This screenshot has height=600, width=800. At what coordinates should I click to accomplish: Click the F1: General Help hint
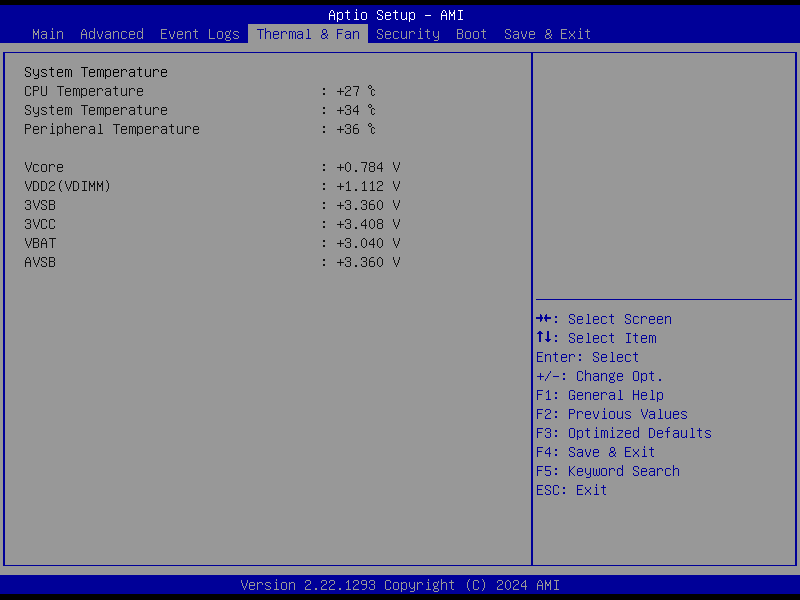[600, 395]
